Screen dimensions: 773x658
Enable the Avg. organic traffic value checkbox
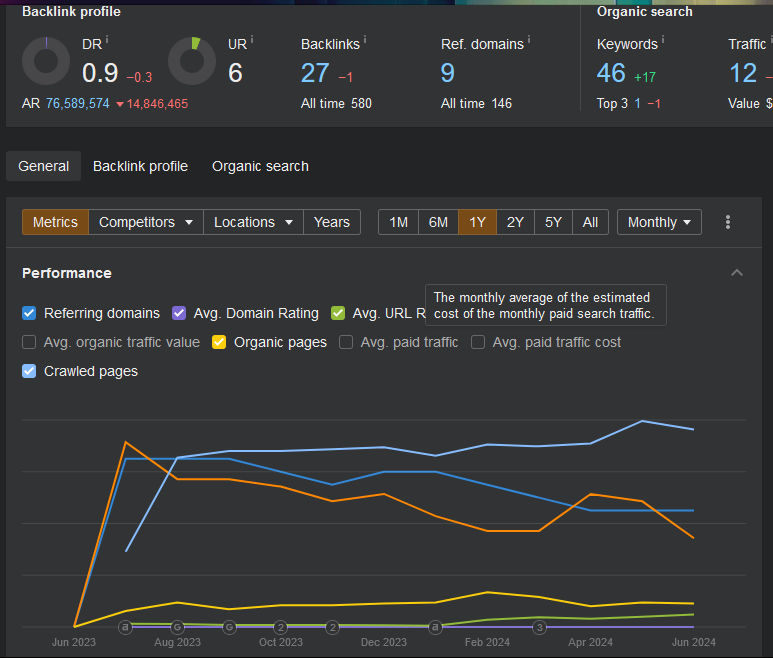click(30, 342)
